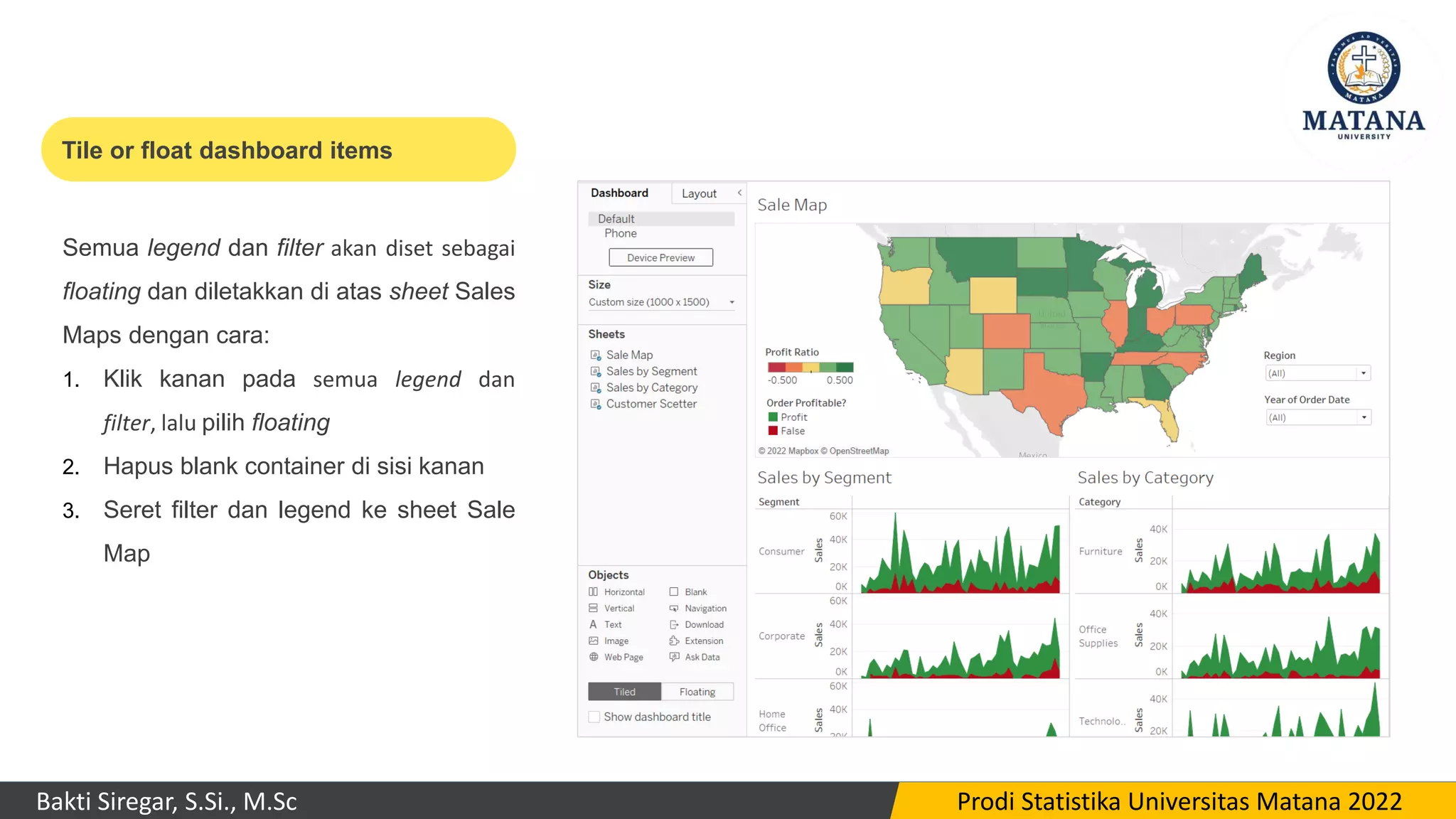
Task: Click the Horizontal container object icon
Action: [x=594, y=591]
